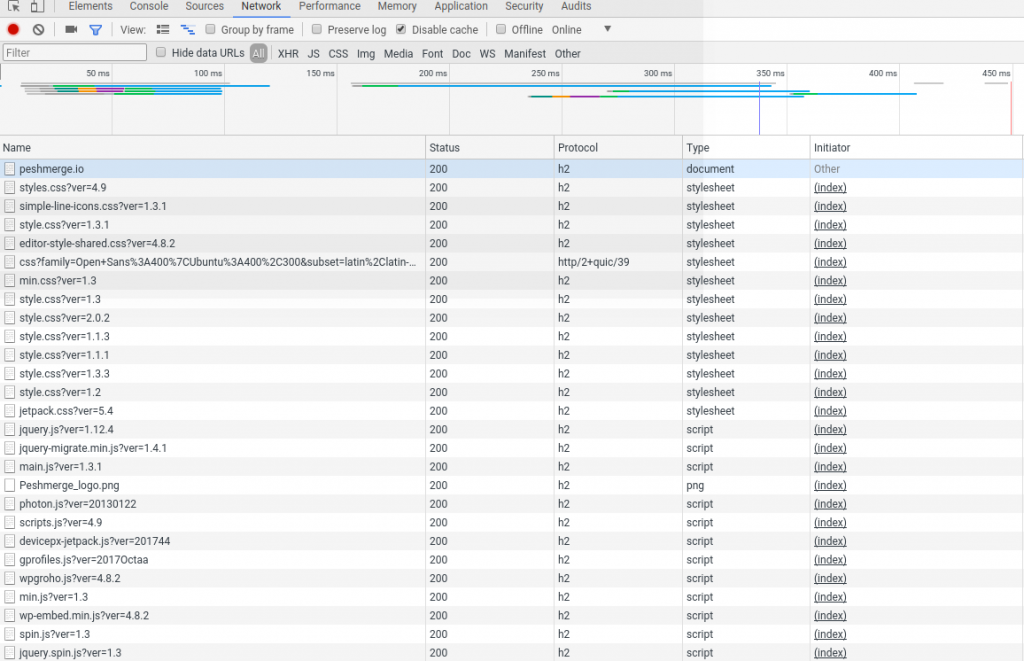
Task: Select the wp-embed.min.js?ver=4.8.2 request
Action: tap(512, 615)
